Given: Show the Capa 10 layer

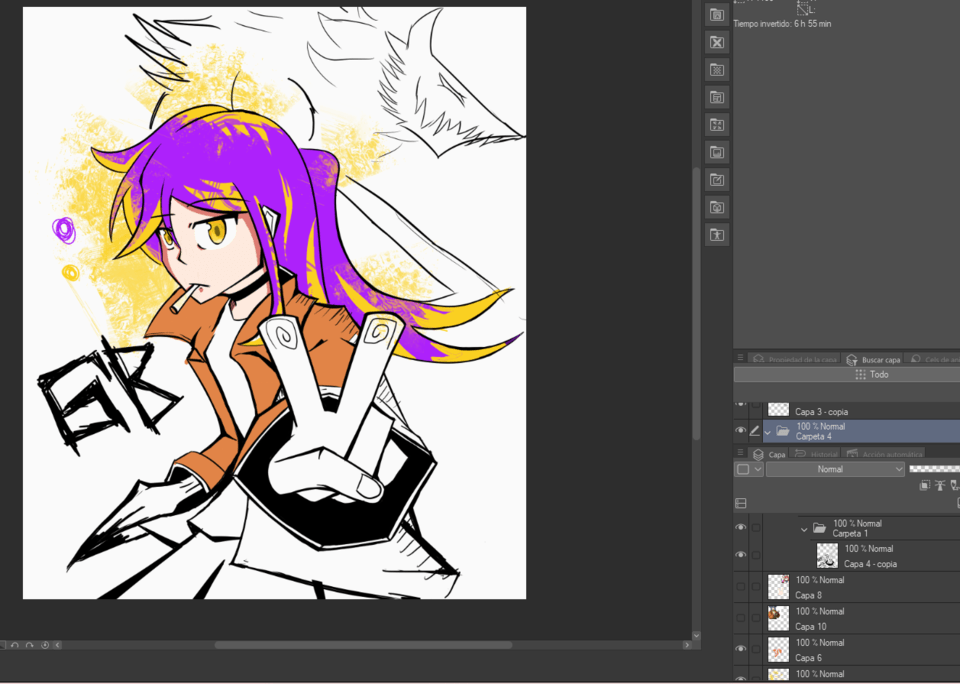Looking at the screenshot, I should (x=740, y=618).
